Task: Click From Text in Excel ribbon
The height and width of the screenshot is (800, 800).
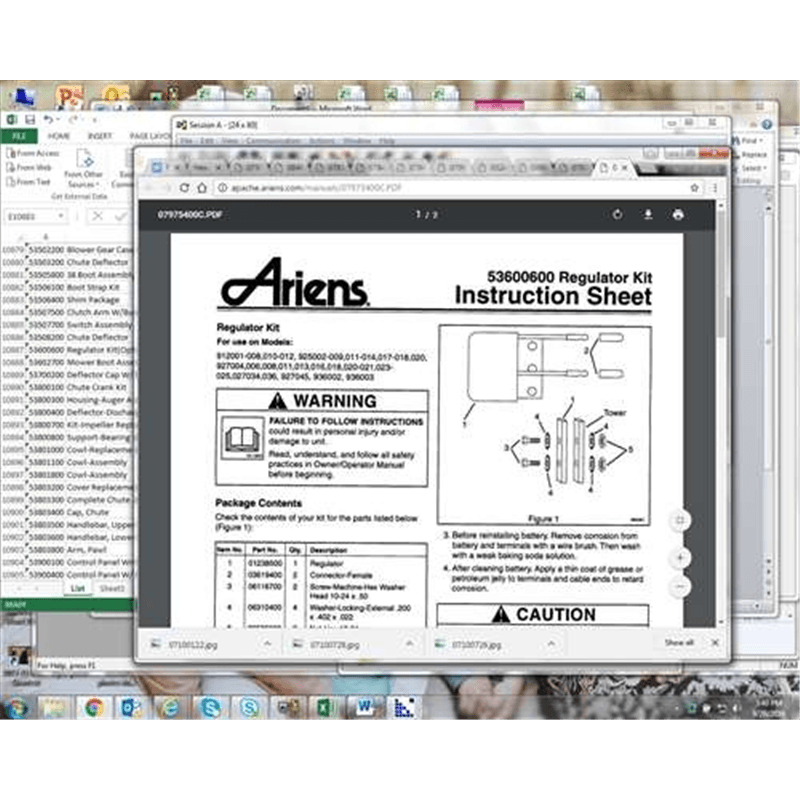Action: [x=29, y=182]
